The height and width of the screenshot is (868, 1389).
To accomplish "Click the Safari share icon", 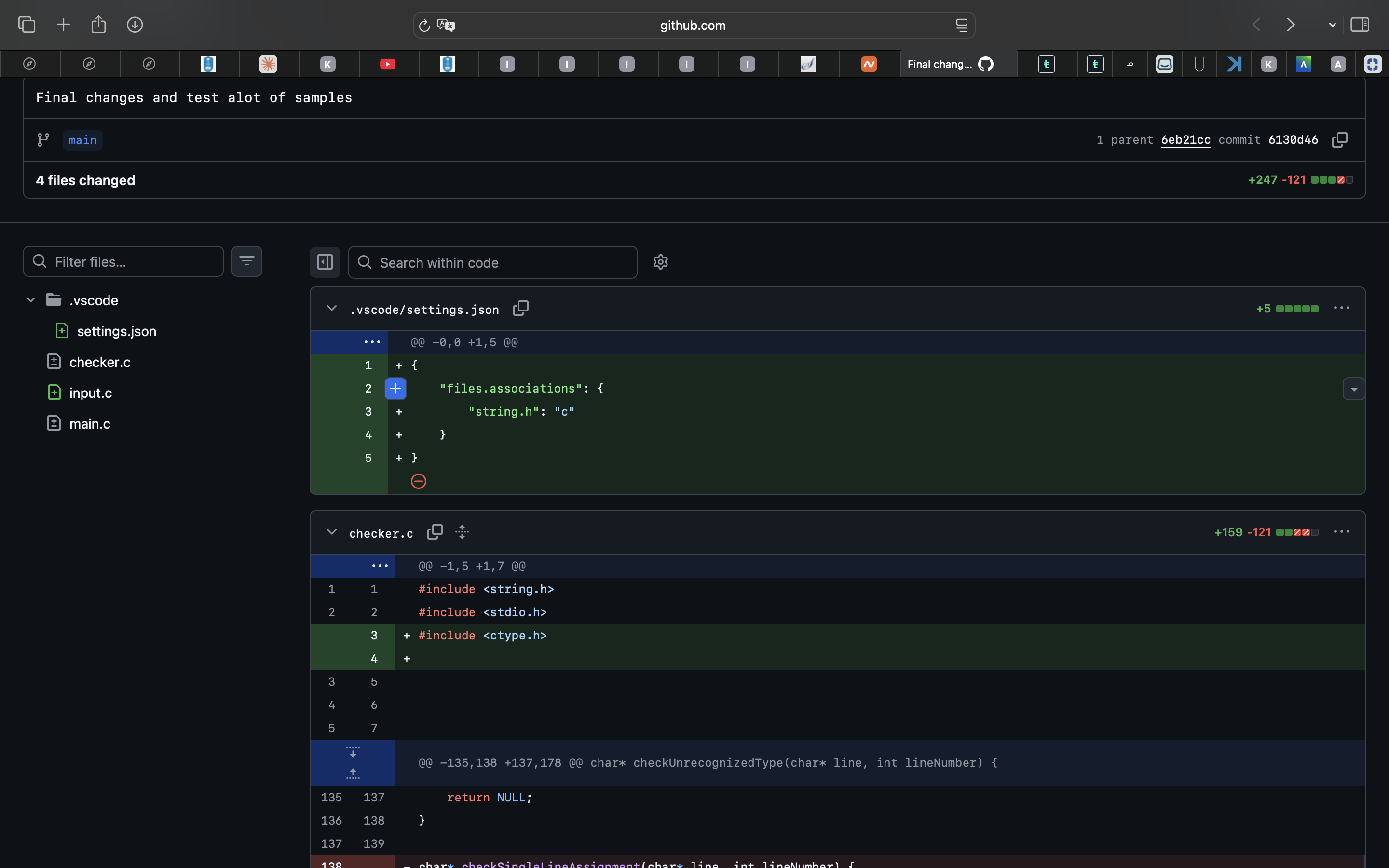I will [x=99, y=24].
